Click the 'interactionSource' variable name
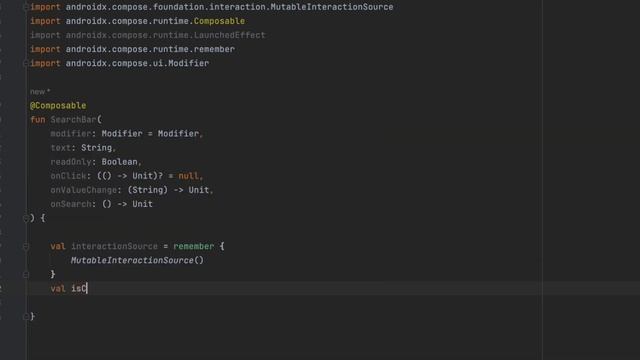Image resolution: width=640 pixels, height=360 pixels. click(x=114, y=247)
